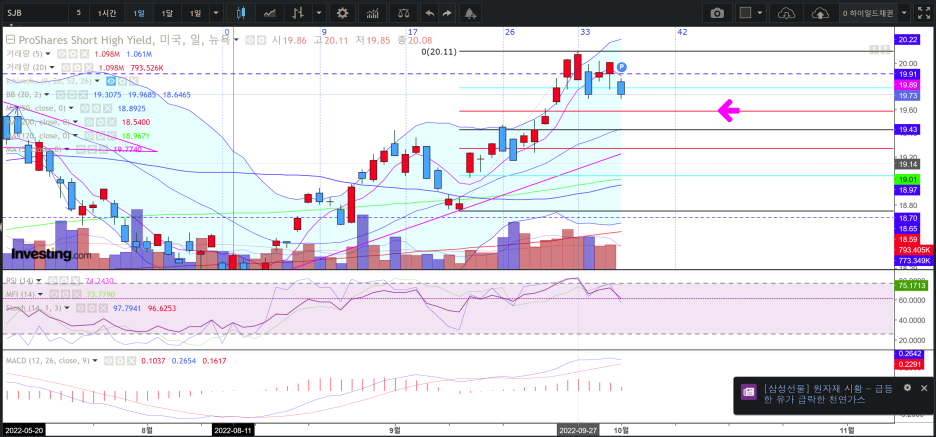
Task: Toggle visibility of Stoch indicator
Action: [x=81, y=308]
